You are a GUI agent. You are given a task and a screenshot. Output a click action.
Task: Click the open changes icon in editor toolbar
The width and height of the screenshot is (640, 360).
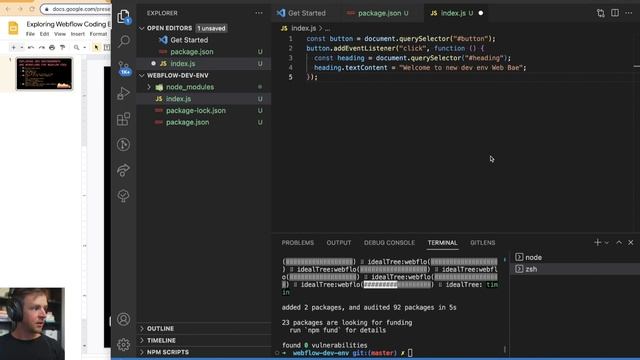click(x=600, y=13)
